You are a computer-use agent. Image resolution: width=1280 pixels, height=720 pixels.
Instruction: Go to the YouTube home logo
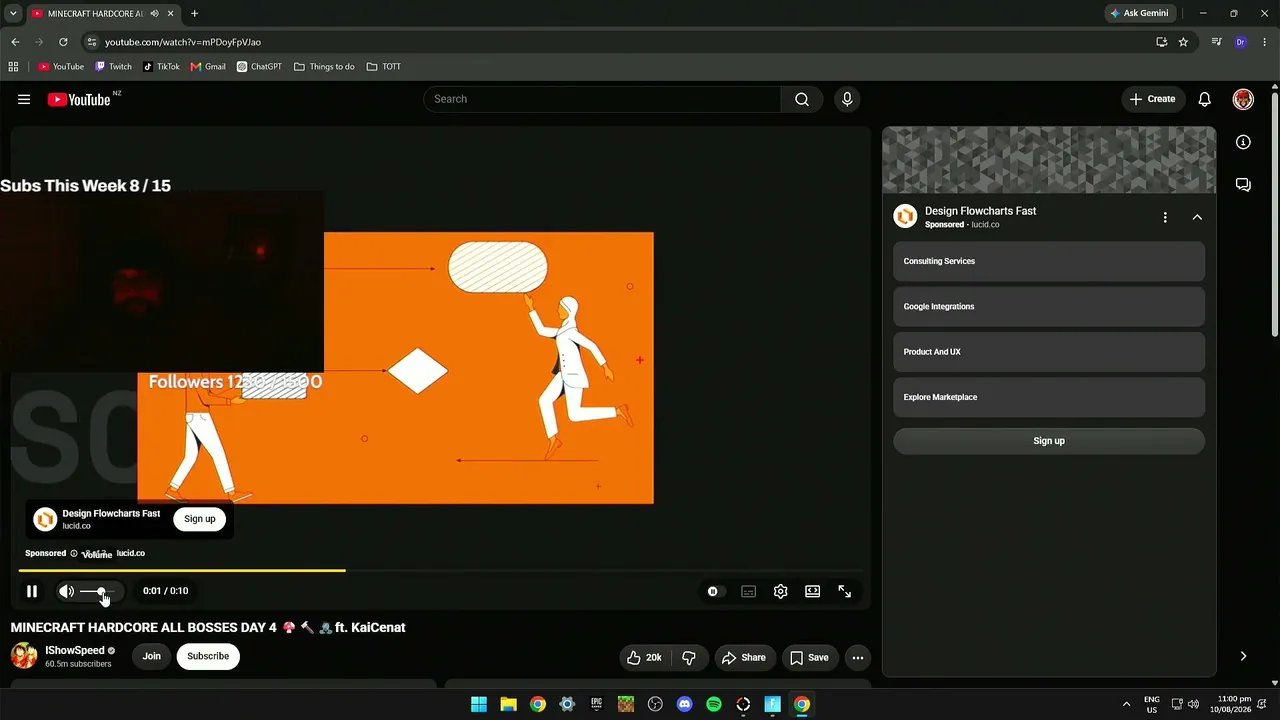[x=79, y=99]
